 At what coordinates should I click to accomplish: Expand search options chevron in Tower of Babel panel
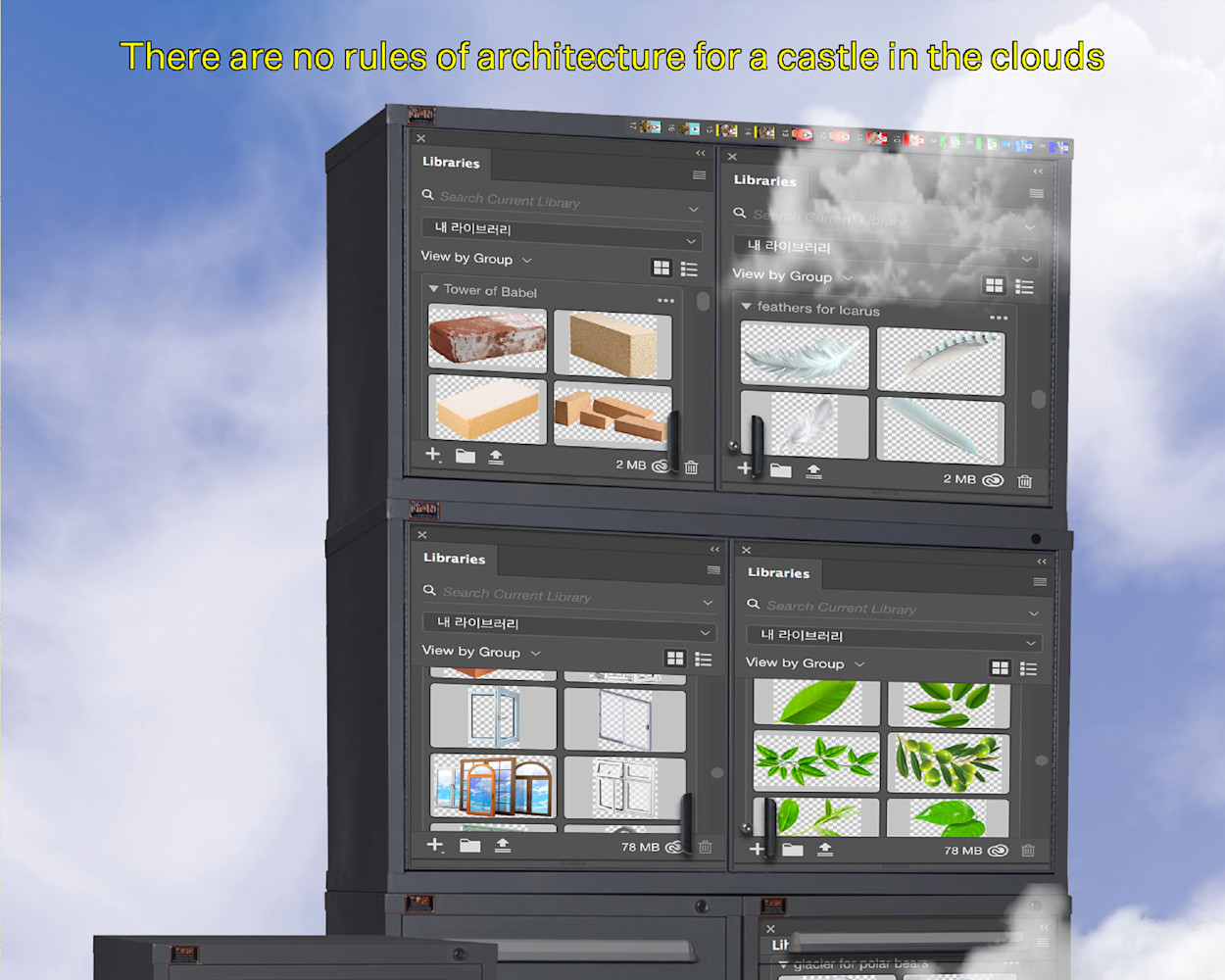pyautogui.click(x=694, y=209)
